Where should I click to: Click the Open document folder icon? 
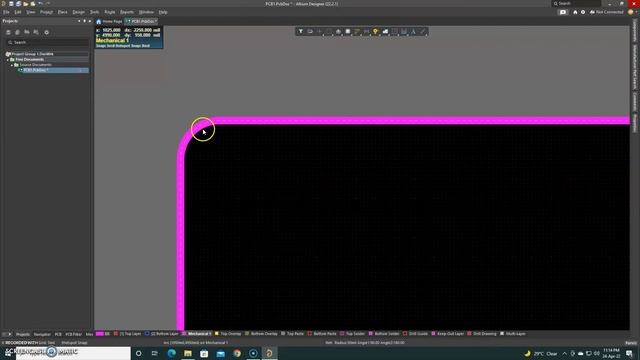point(26,4)
